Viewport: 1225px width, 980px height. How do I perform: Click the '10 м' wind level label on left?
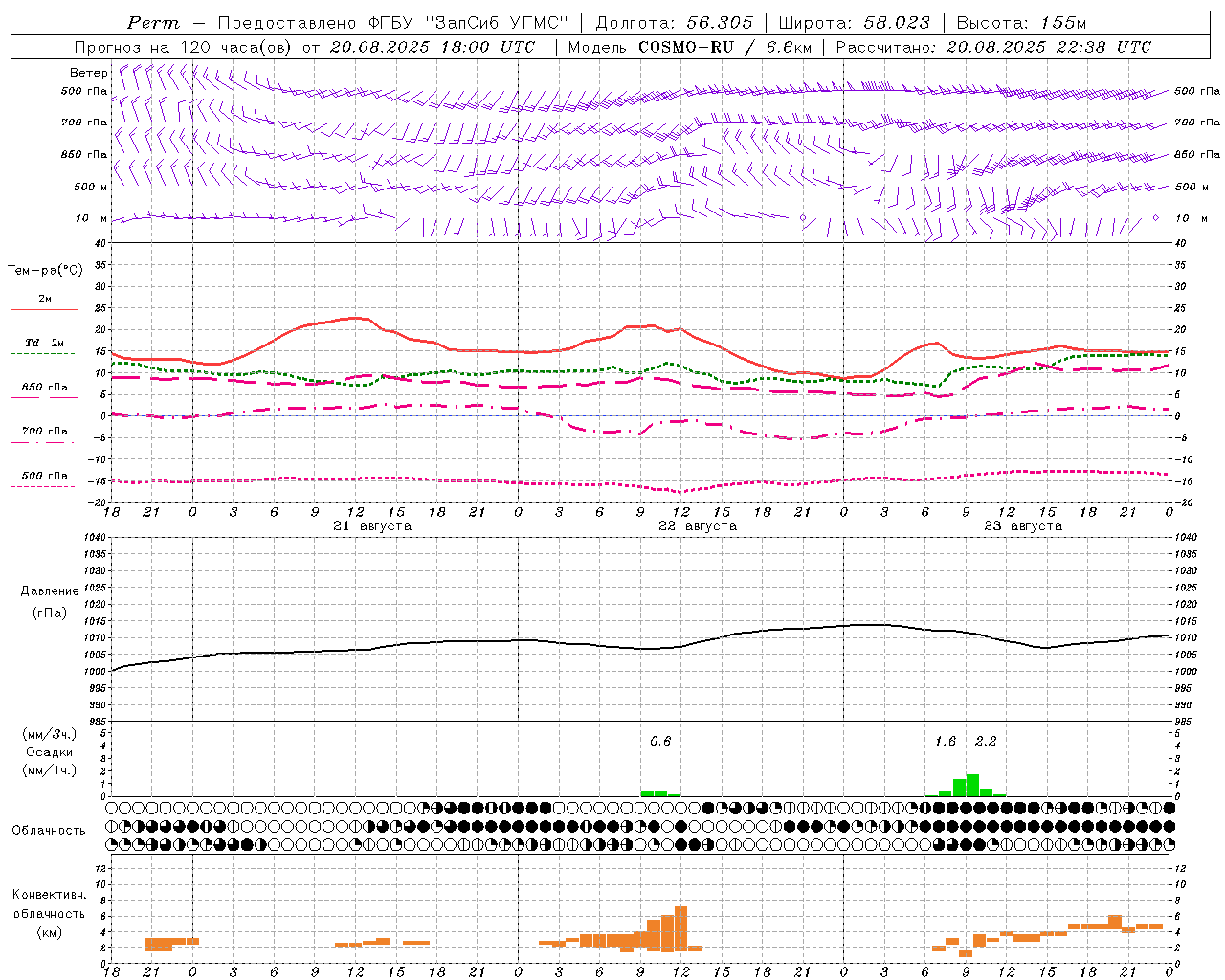tap(91, 218)
